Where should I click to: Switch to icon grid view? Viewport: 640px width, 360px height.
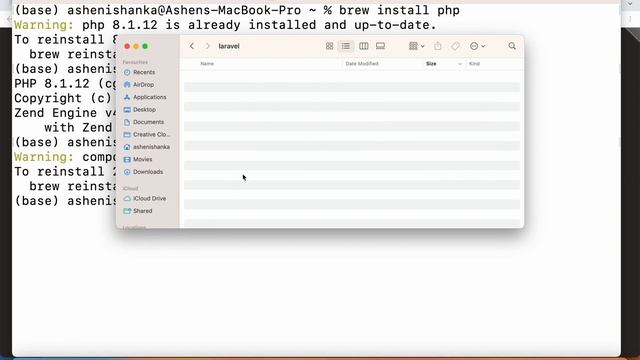coord(329,46)
